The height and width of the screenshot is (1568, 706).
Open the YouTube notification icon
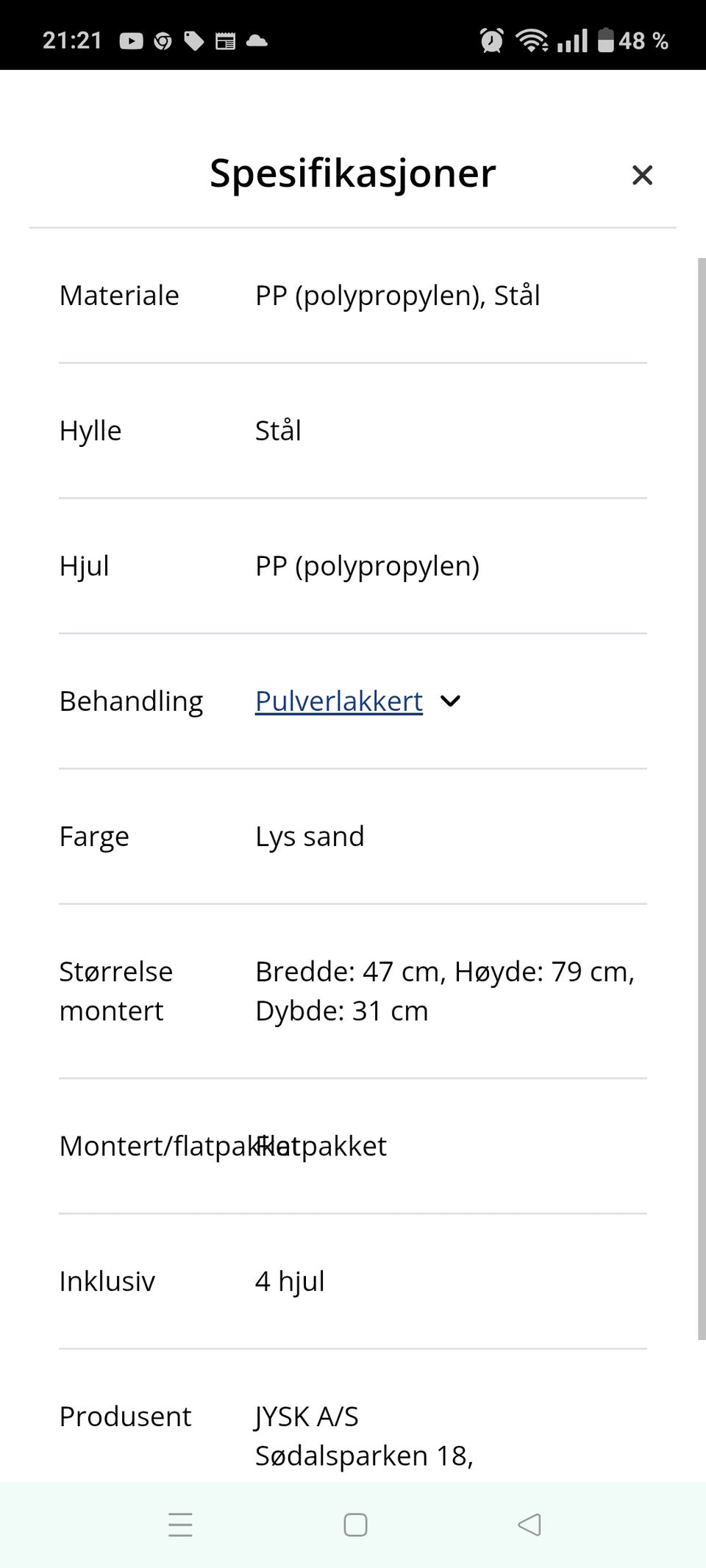[132, 40]
